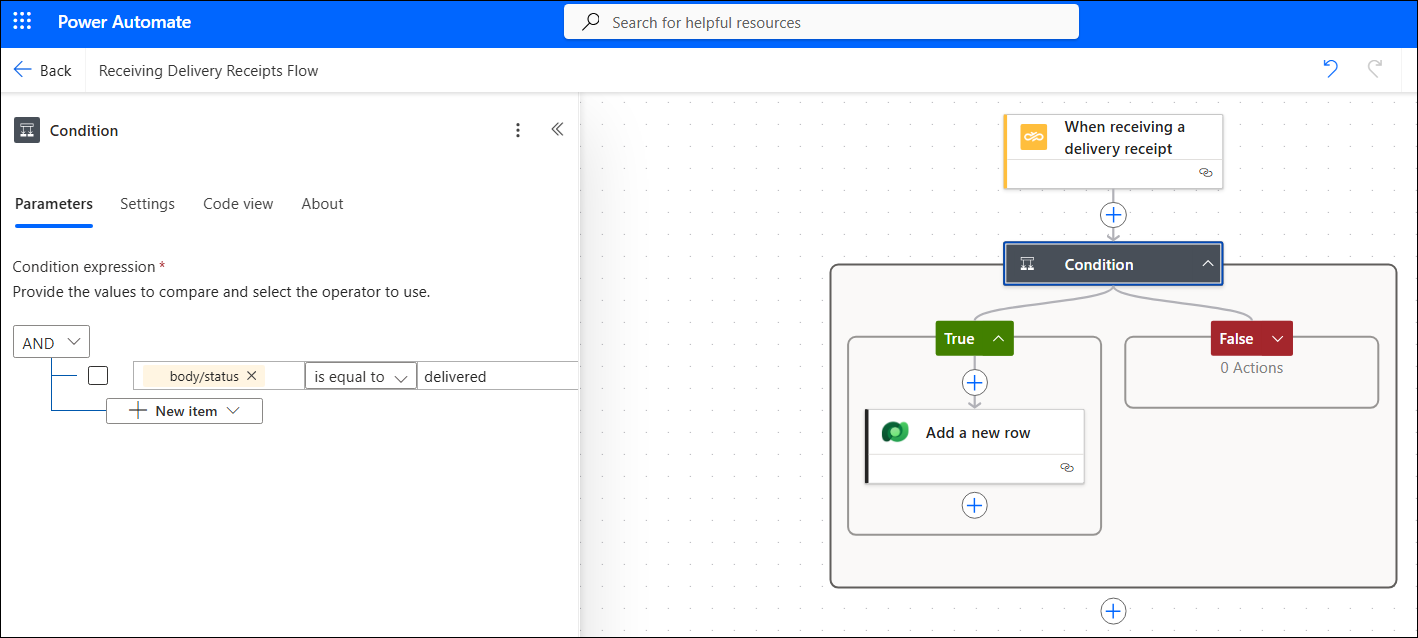The image size is (1418, 638).
Task: Click the Condition expression label
Action: coord(84,267)
